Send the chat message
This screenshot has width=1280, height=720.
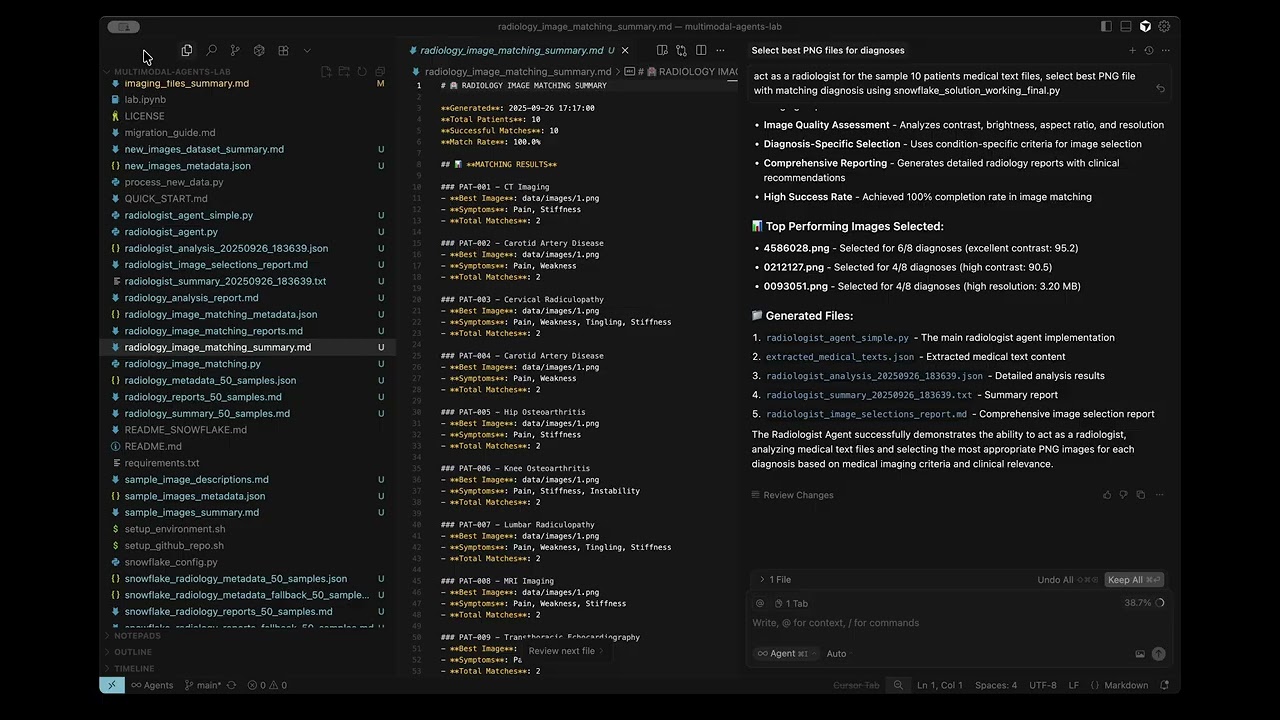click(x=1158, y=654)
